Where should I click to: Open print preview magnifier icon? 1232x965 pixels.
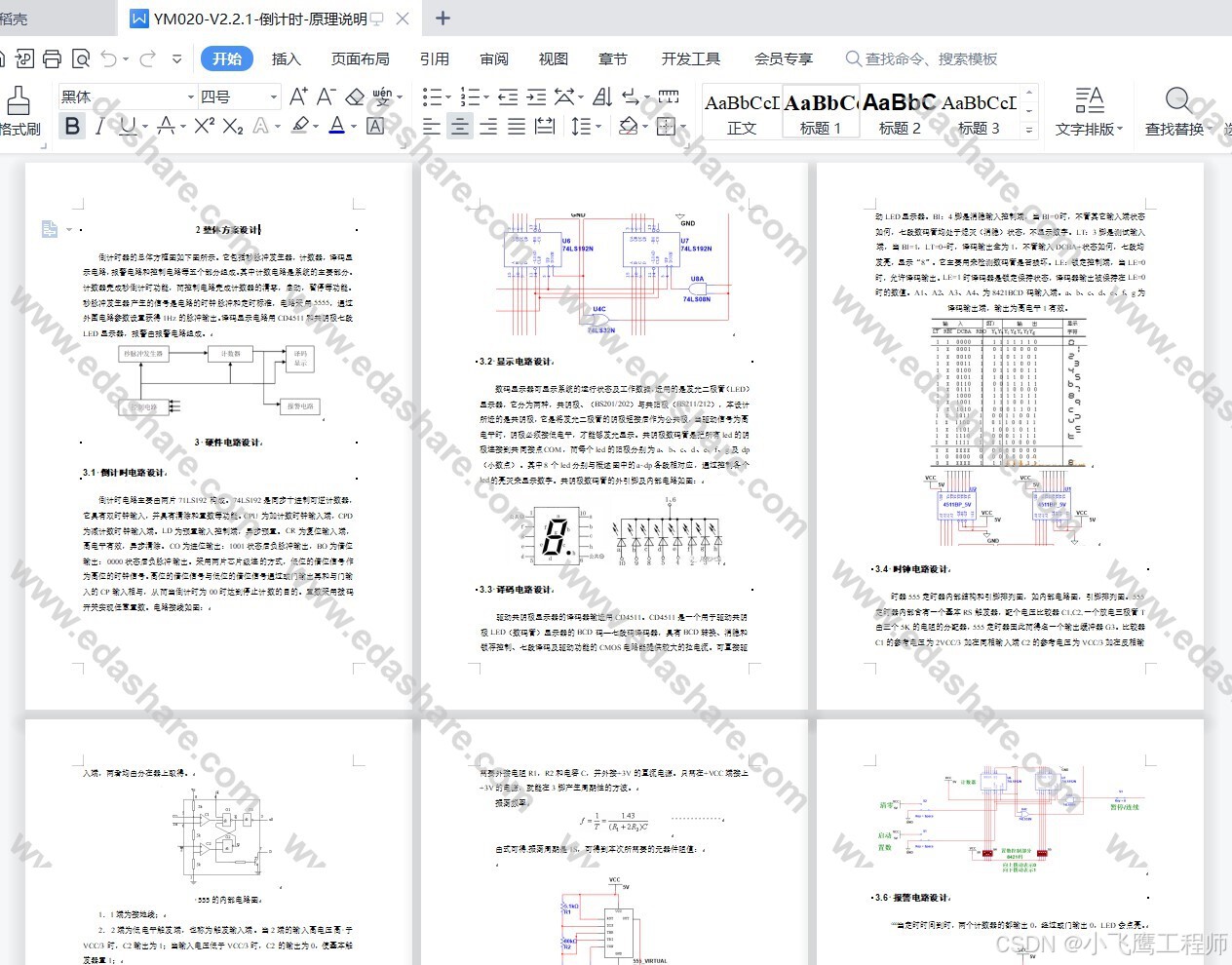tap(80, 58)
